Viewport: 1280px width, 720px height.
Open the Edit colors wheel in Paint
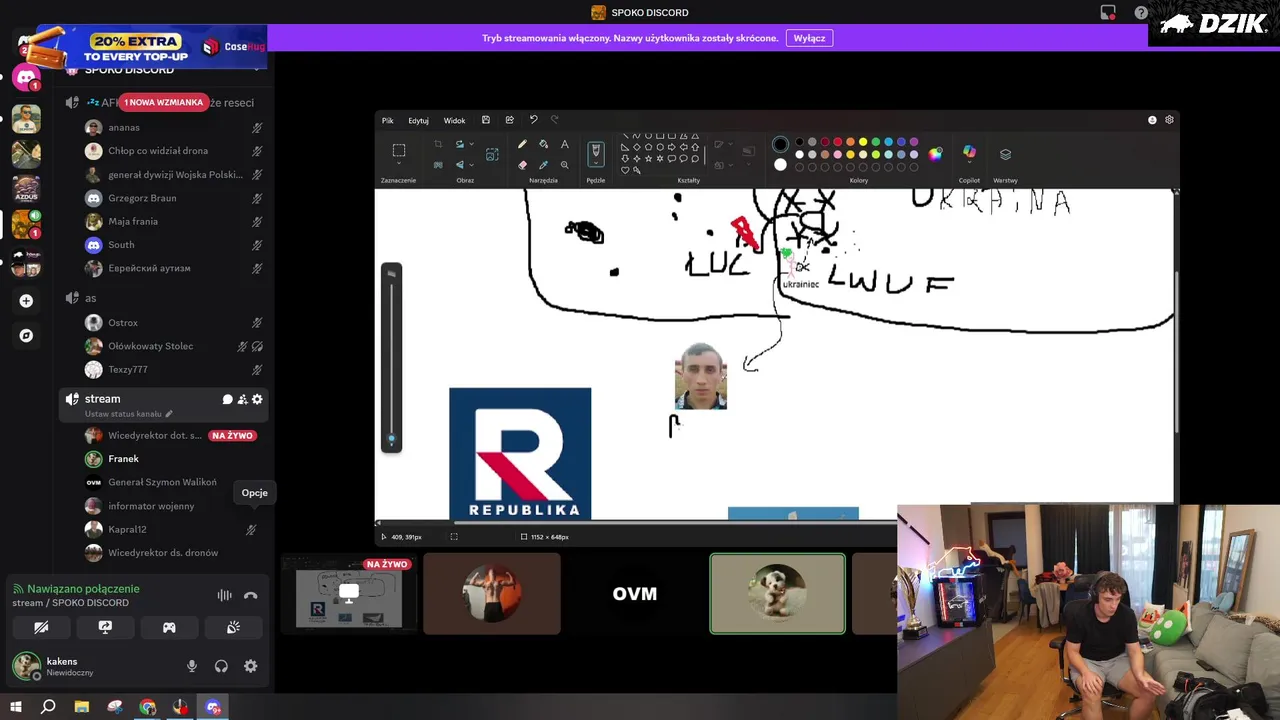click(935, 154)
